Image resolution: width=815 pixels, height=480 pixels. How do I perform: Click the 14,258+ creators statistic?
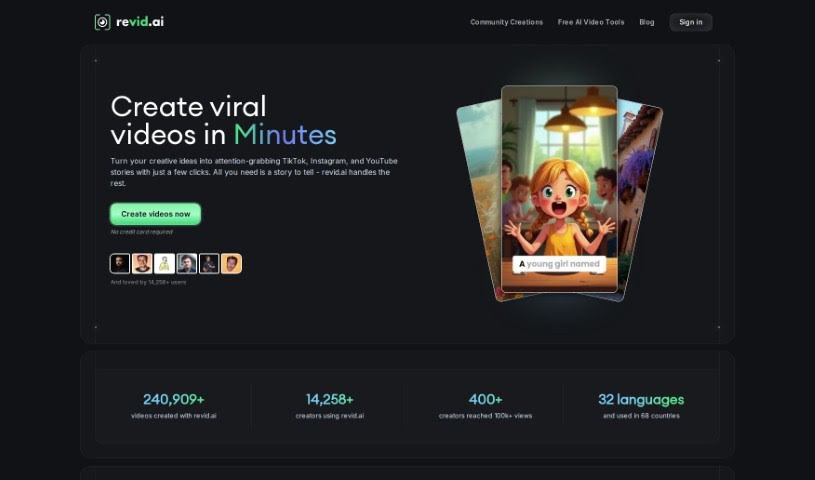[x=330, y=406]
